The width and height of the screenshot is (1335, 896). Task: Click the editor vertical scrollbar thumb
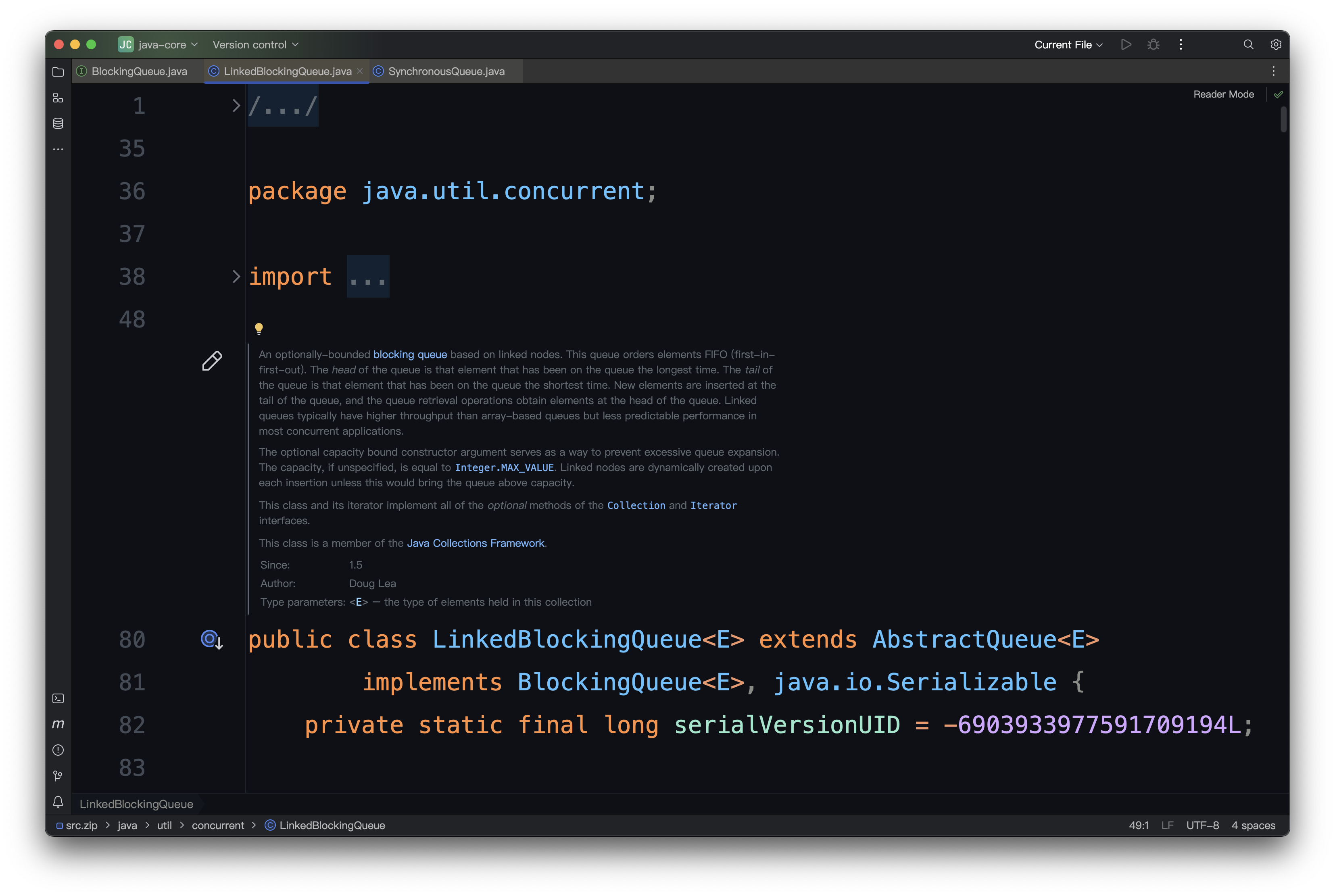pyautogui.click(x=1283, y=119)
